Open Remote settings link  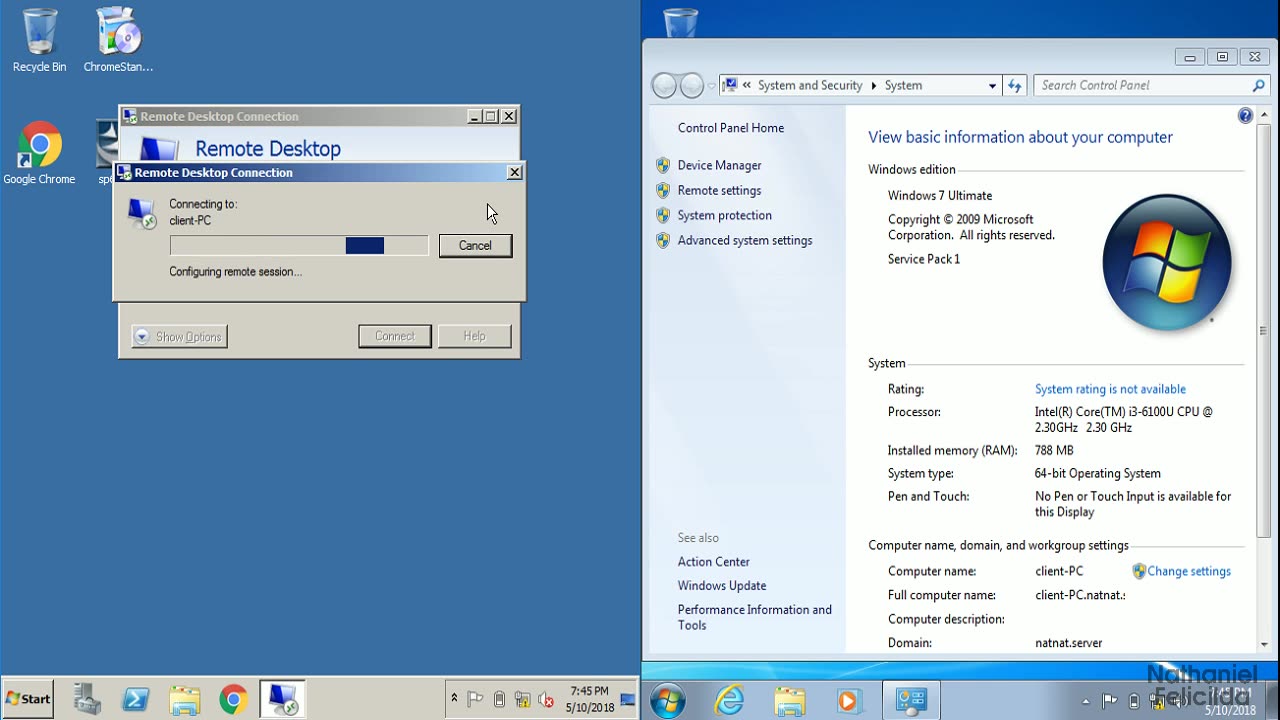coord(719,190)
